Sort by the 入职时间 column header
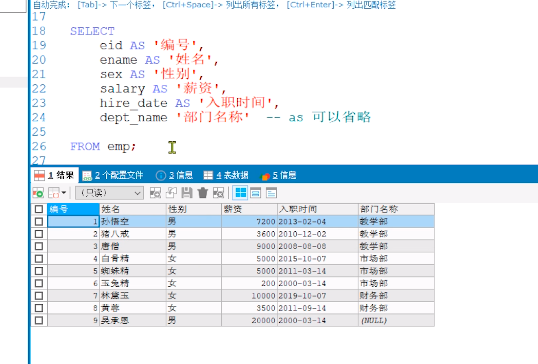This screenshot has width=538, height=364. (x=318, y=209)
